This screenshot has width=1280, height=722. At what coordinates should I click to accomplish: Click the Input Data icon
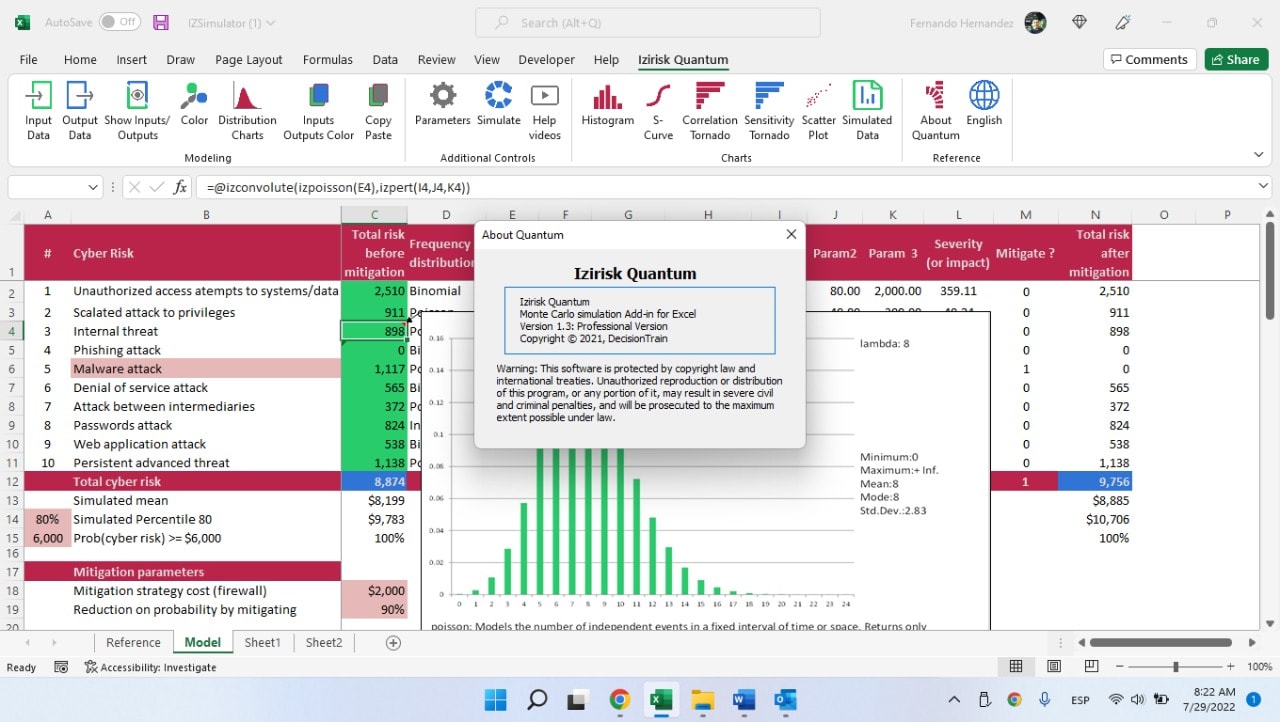click(38, 97)
